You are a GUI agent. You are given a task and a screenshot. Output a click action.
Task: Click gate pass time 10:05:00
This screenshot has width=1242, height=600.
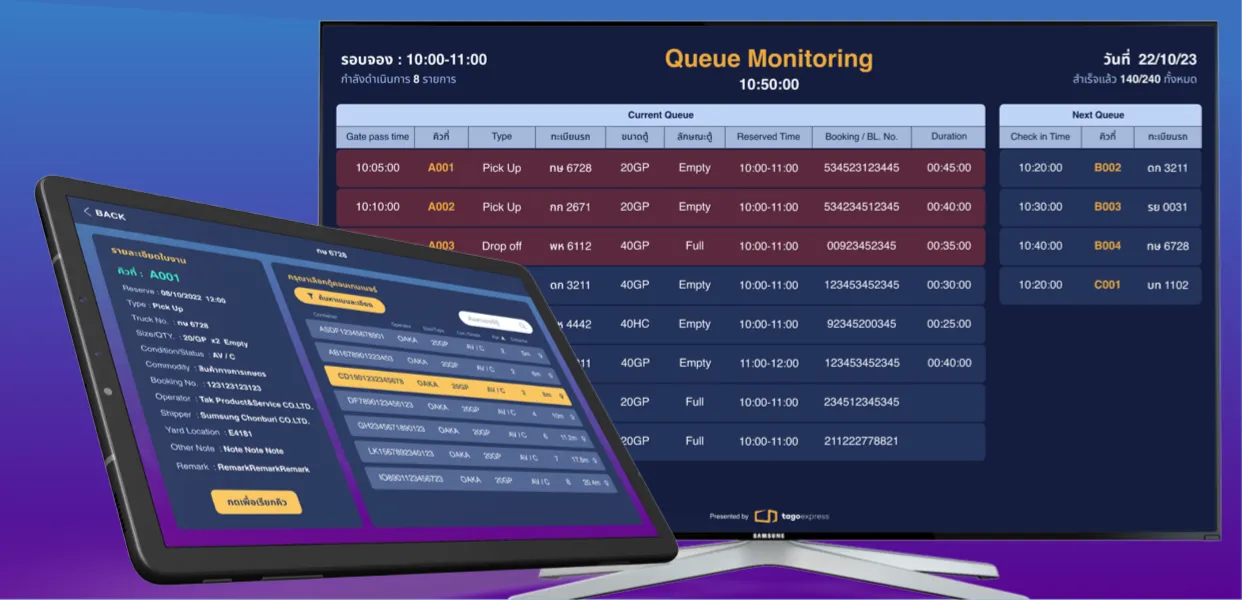click(378, 168)
